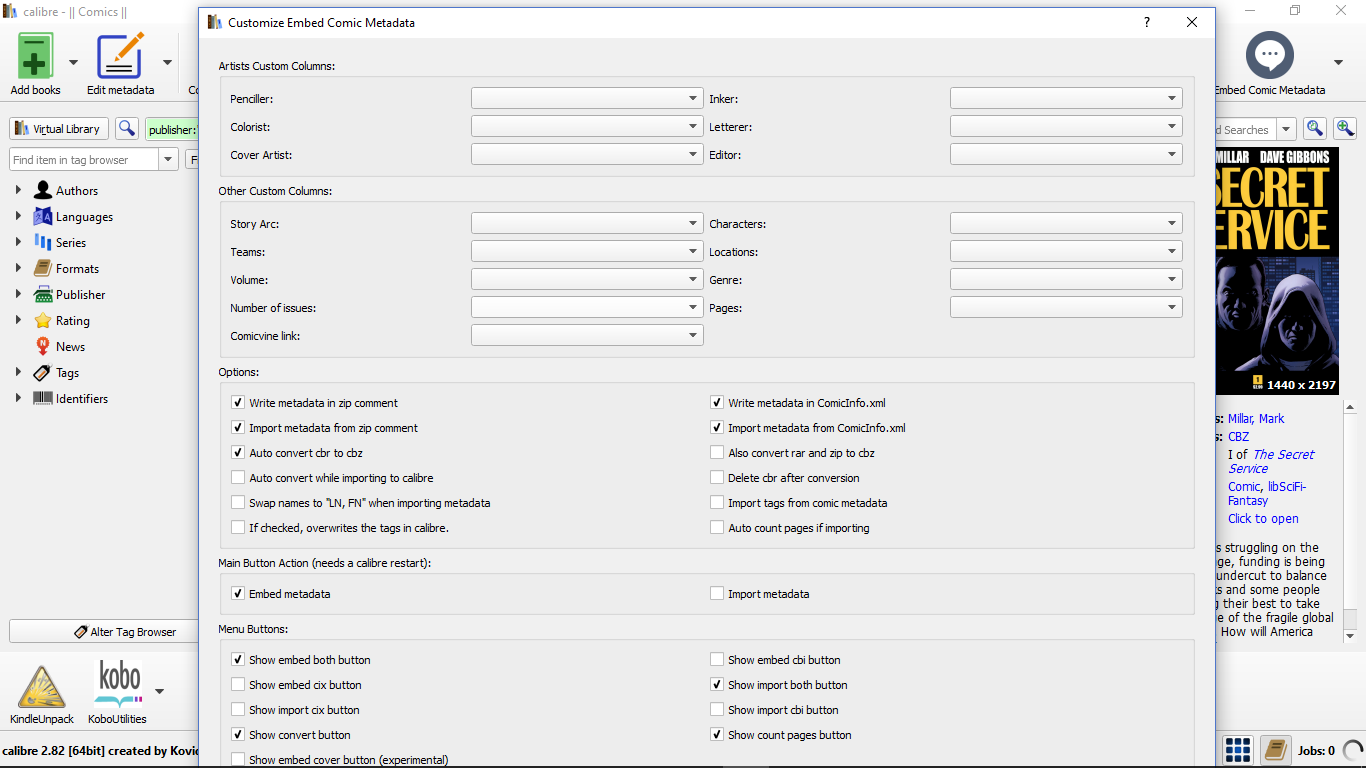Check Show embed cix button
The width and height of the screenshot is (1366, 768).
click(x=238, y=685)
